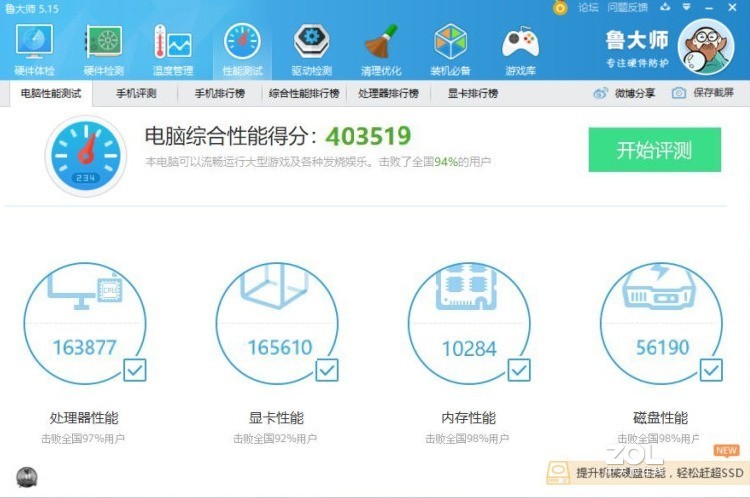Open the title bar dropdown menu arrow
This screenshot has height=498, width=750.
tap(686, 7)
